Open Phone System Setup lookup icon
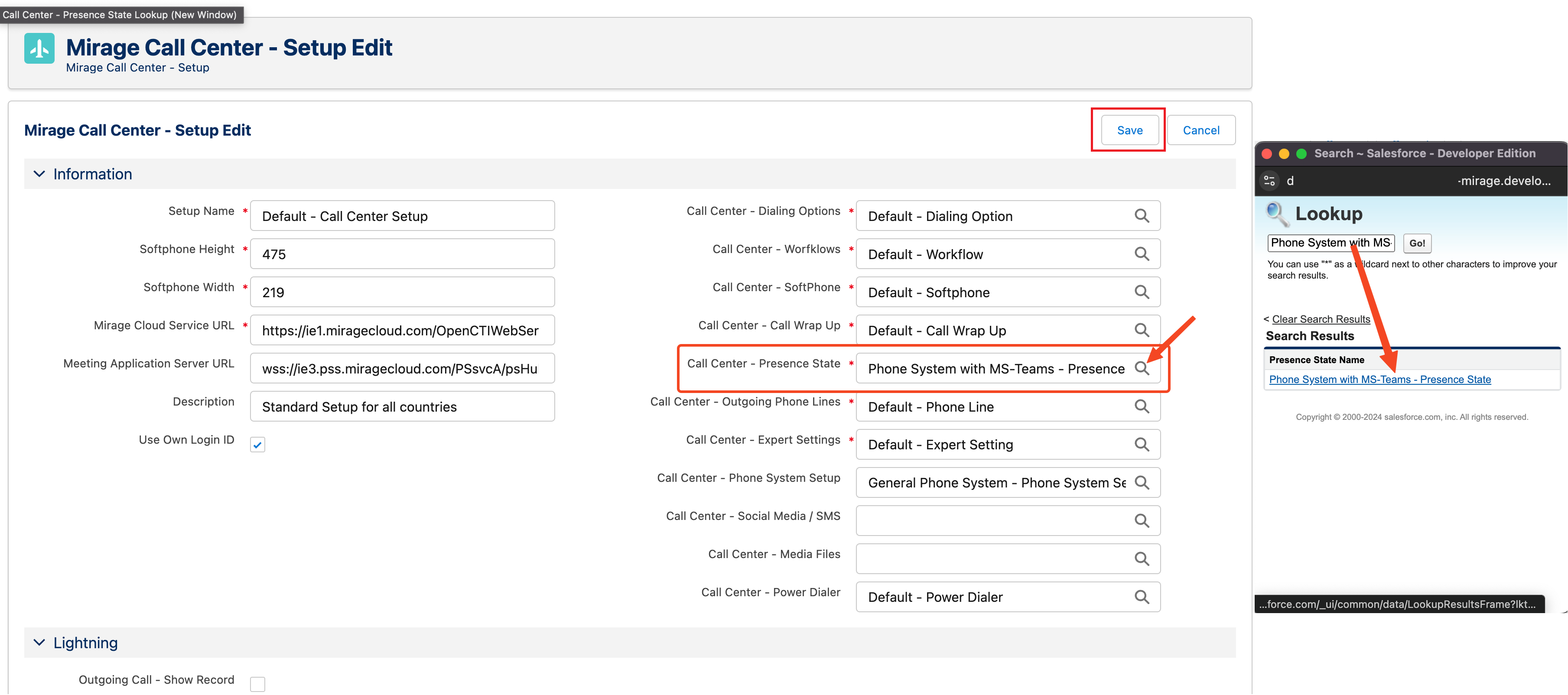The width and height of the screenshot is (1568, 695). click(1141, 483)
